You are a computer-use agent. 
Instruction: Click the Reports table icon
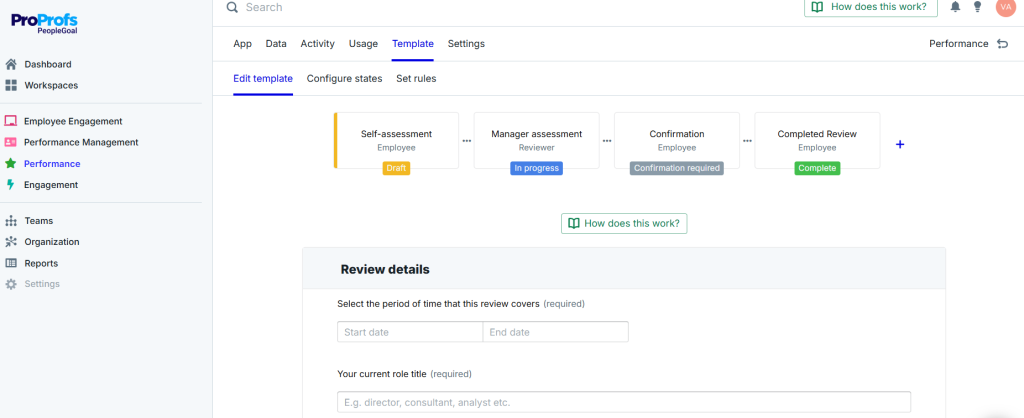click(11, 263)
